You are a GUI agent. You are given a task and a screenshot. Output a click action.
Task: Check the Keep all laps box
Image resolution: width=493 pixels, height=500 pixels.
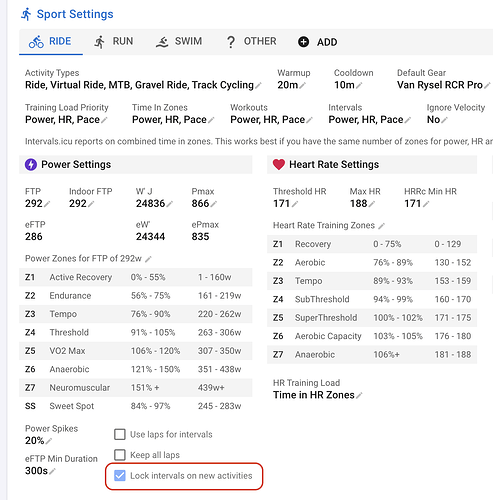pyautogui.click(x=120, y=455)
